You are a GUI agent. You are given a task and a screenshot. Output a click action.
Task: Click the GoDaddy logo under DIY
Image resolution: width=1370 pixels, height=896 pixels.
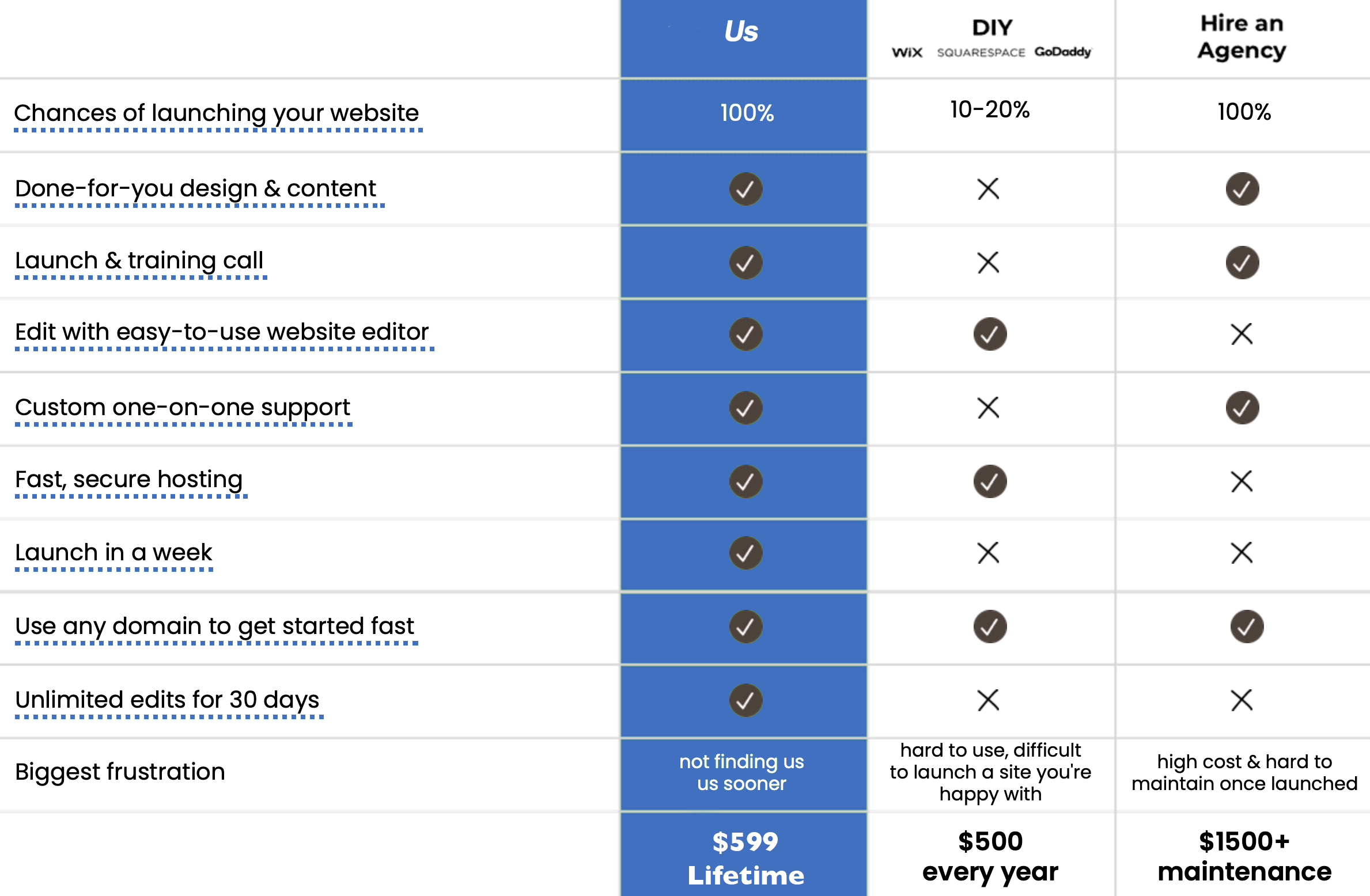pos(1063,52)
